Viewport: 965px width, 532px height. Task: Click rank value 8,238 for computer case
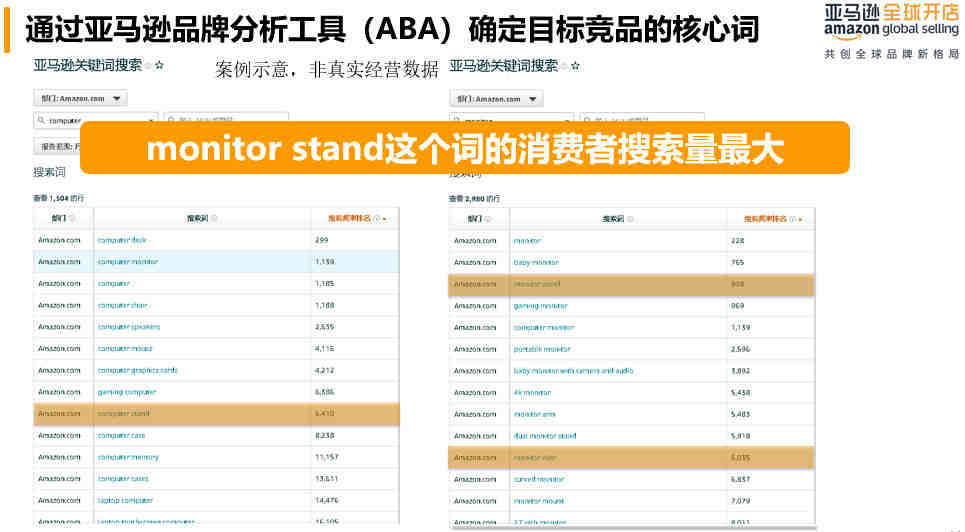(324, 435)
